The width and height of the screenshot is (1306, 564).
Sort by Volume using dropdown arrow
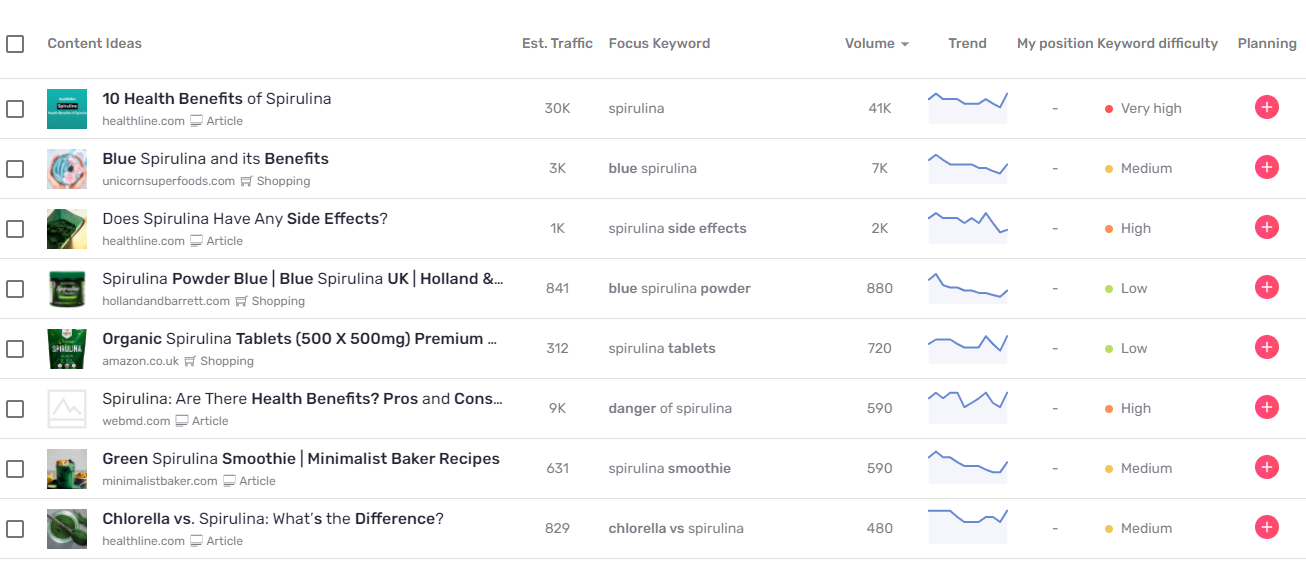[x=905, y=44]
